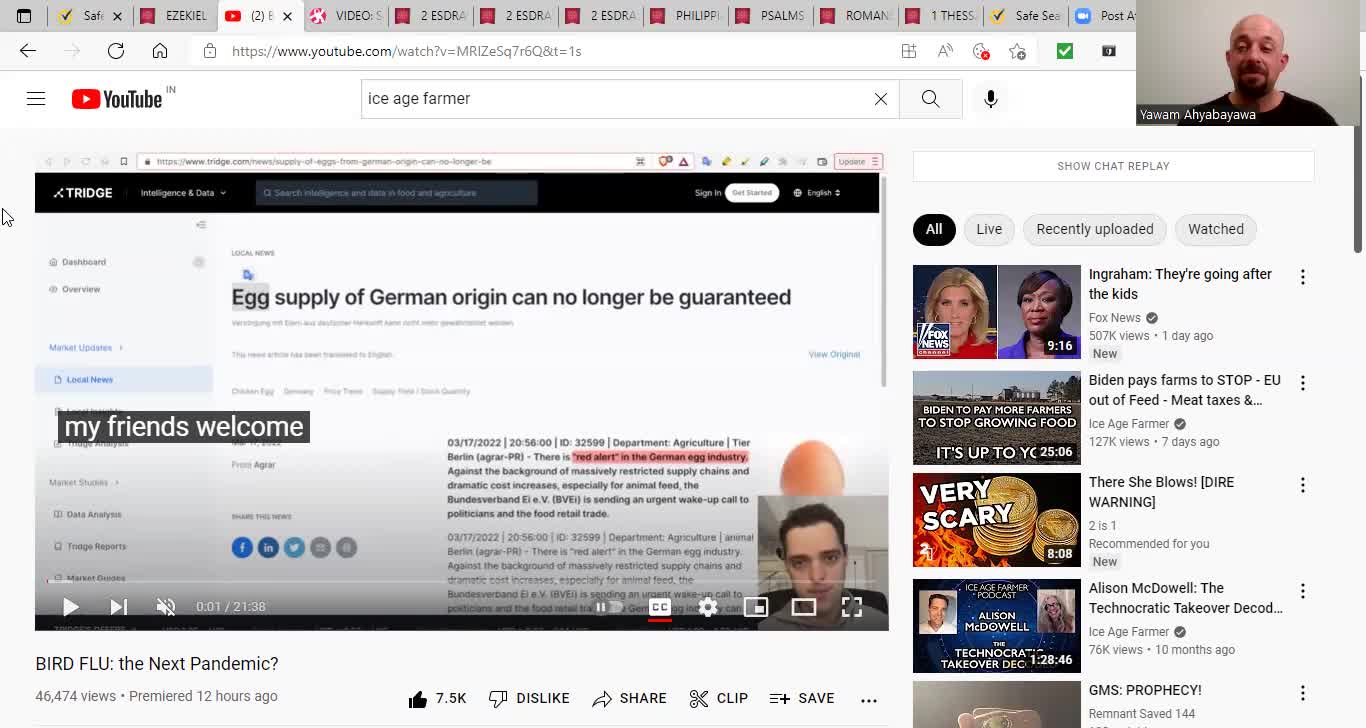Open options for GMS: PROPHECY video
Viewport: 1366px width, 728px height.
click(x=1302, y=693)
